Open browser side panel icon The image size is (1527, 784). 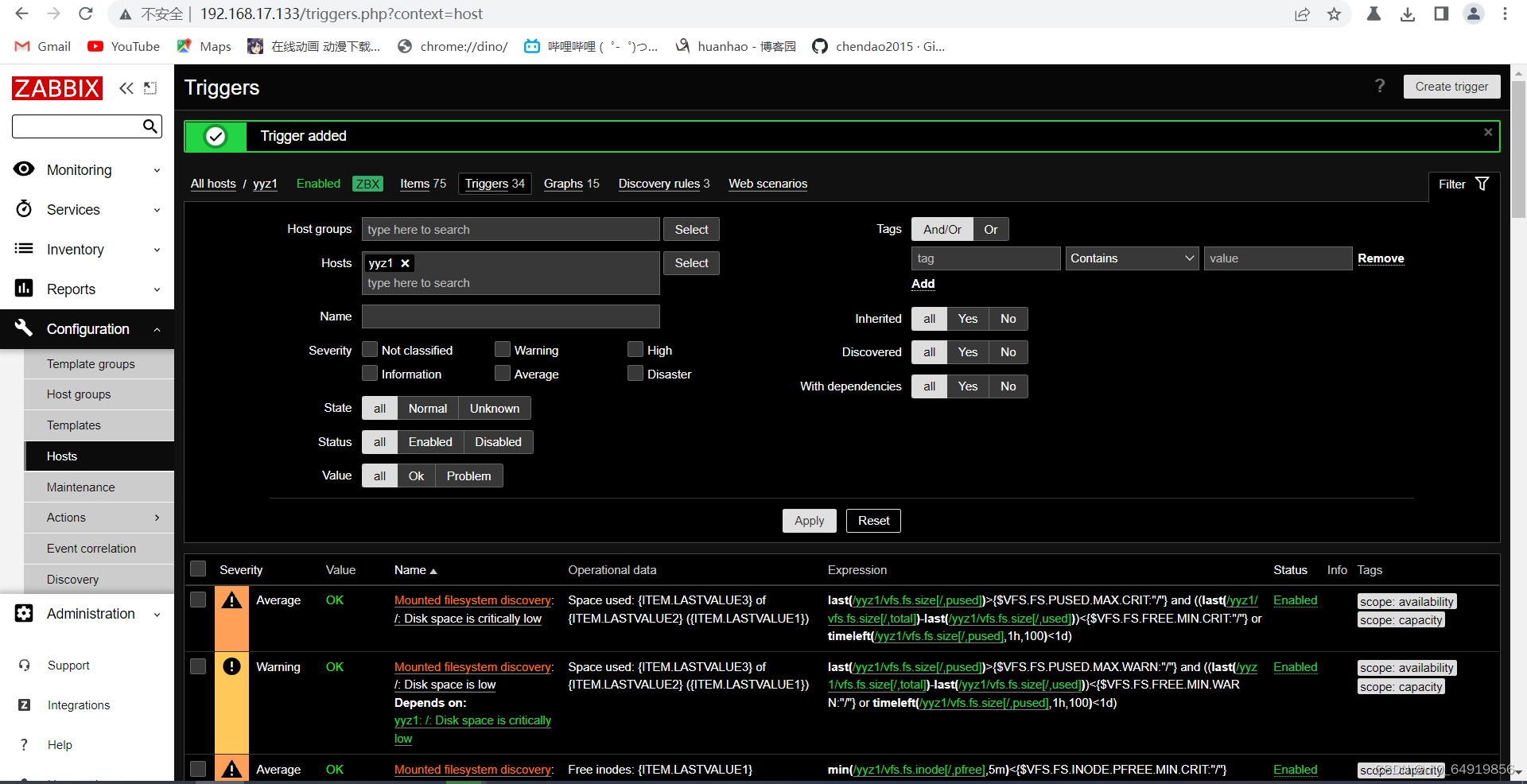(x=1441, y=14)
